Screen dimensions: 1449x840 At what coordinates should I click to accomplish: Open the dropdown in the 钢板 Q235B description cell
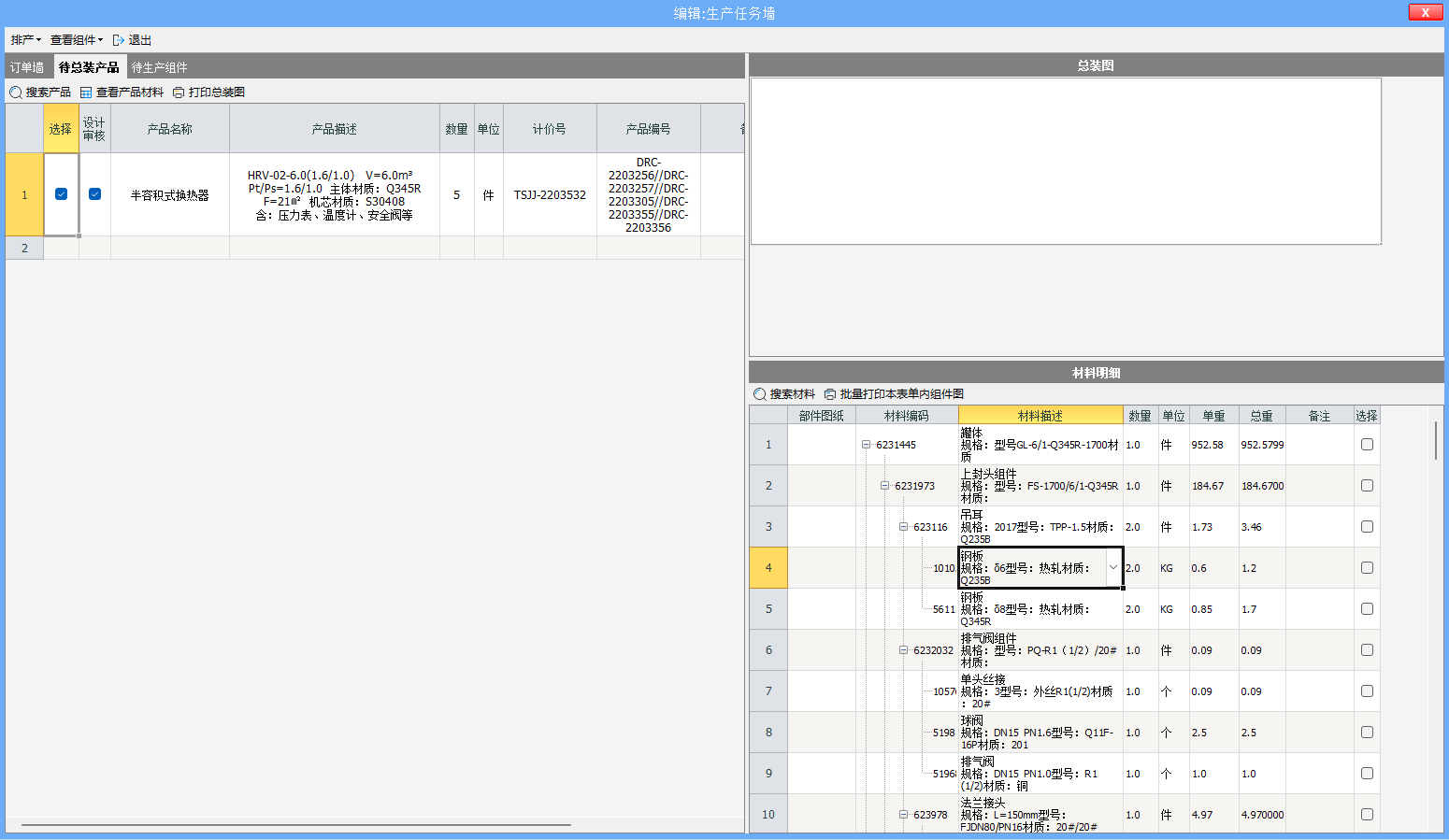coord(1112,567)
